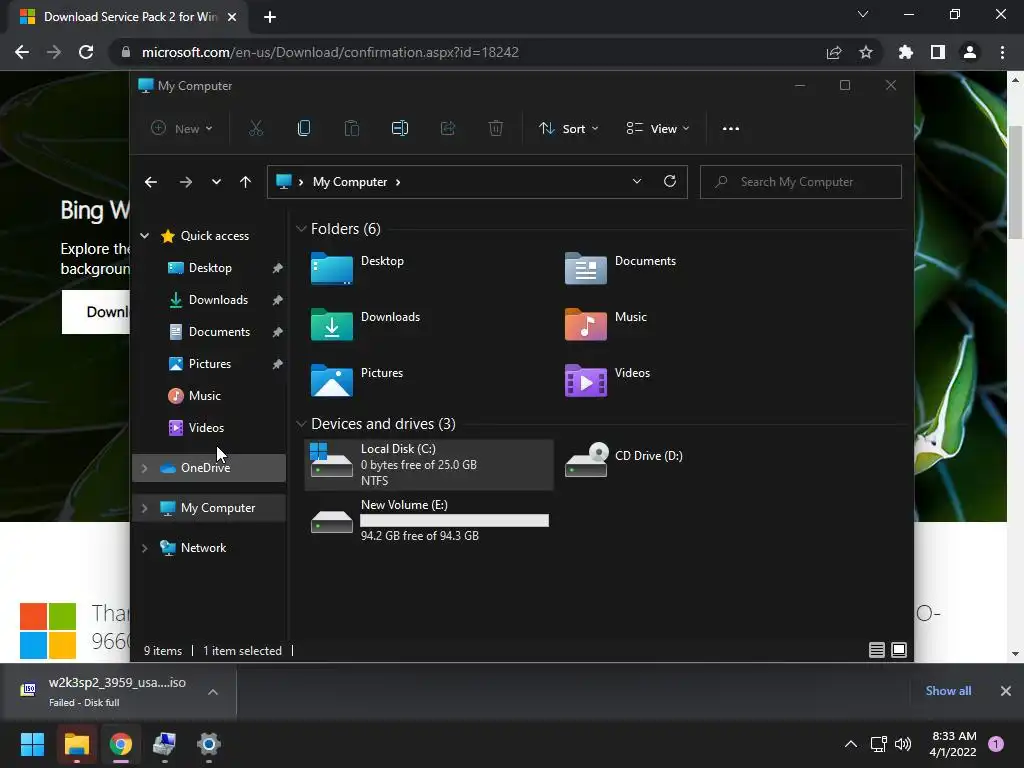Collapse the Devices and drives group
1024x768 pixels.
click(x=301, y=424)
